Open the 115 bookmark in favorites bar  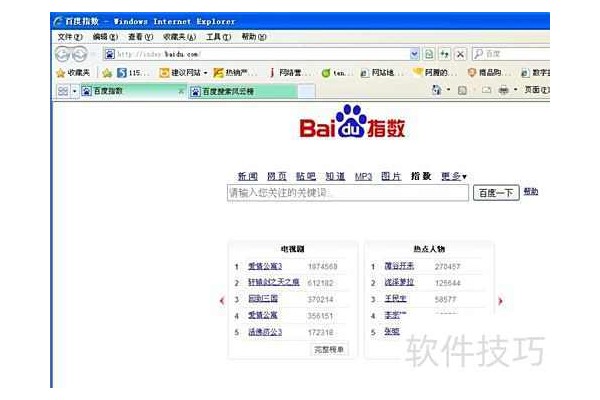[x=134, y=73]
